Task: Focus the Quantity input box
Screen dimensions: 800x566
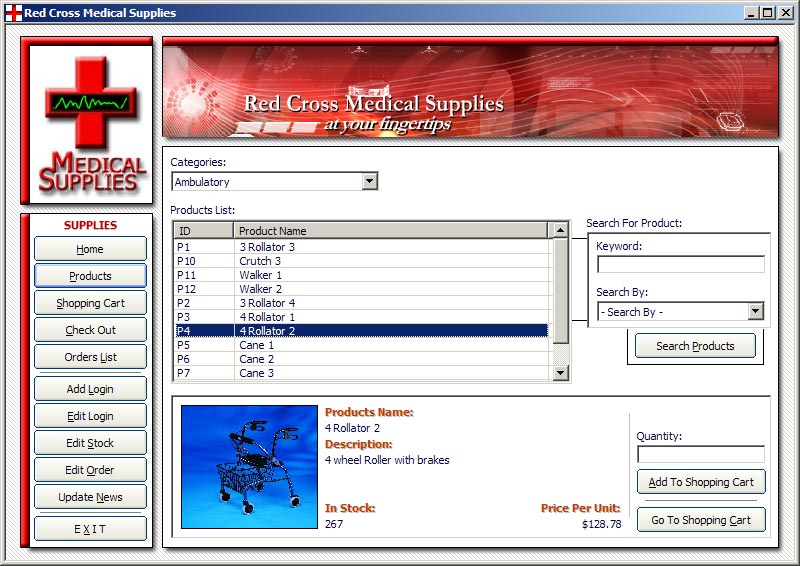Action: click(700, 454)
